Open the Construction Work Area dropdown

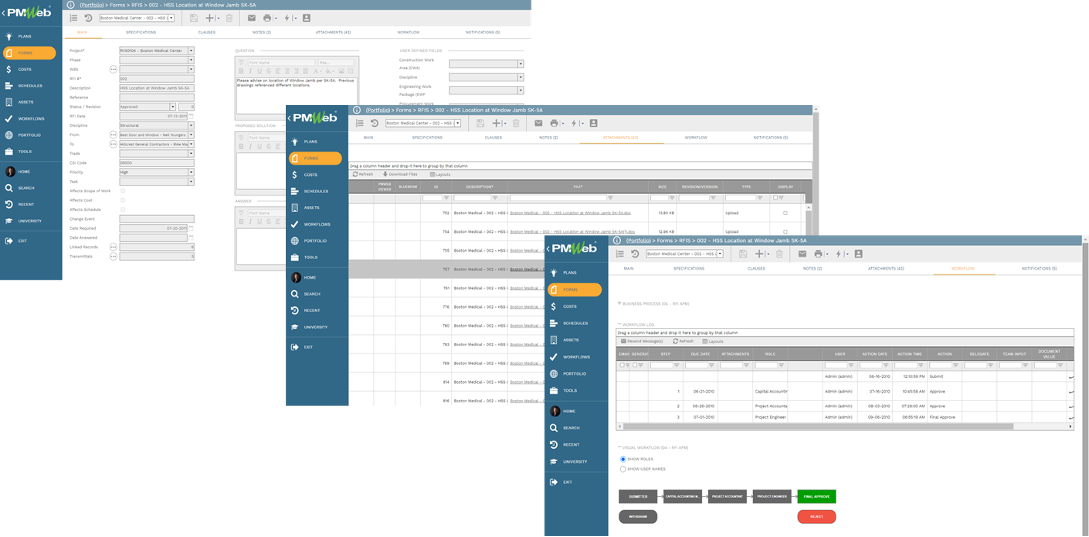pos(520,63)
